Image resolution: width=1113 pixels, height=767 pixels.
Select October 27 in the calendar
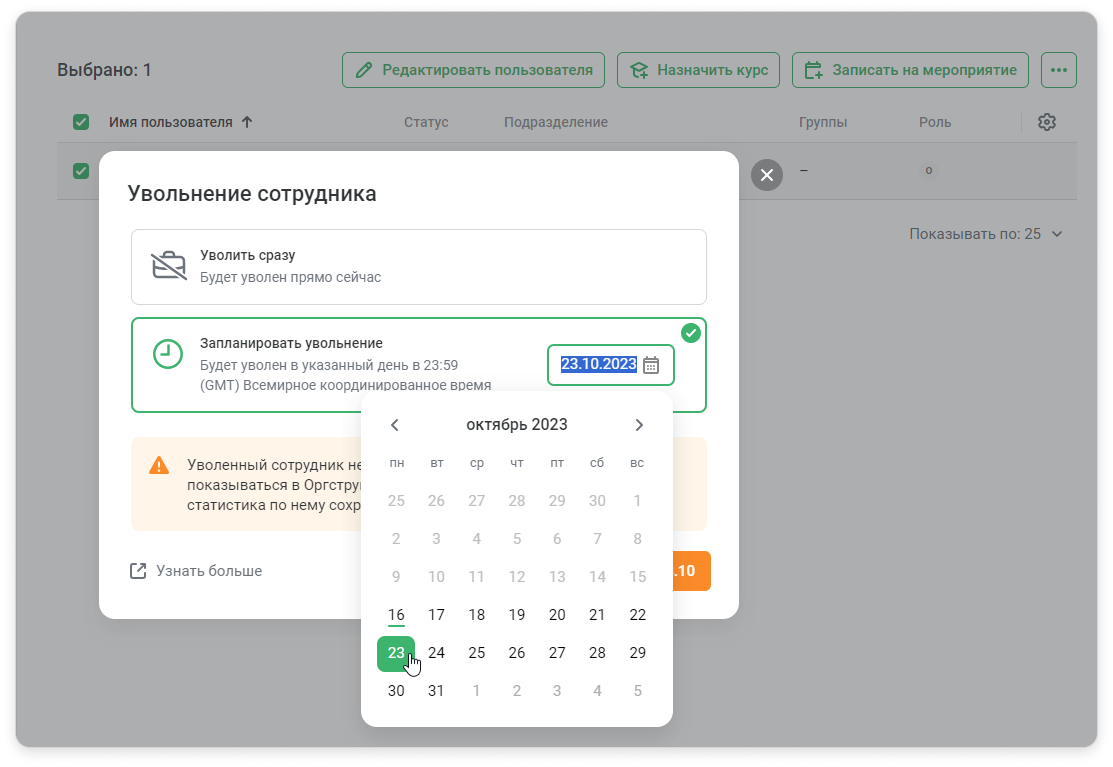[x=557, y=653]
